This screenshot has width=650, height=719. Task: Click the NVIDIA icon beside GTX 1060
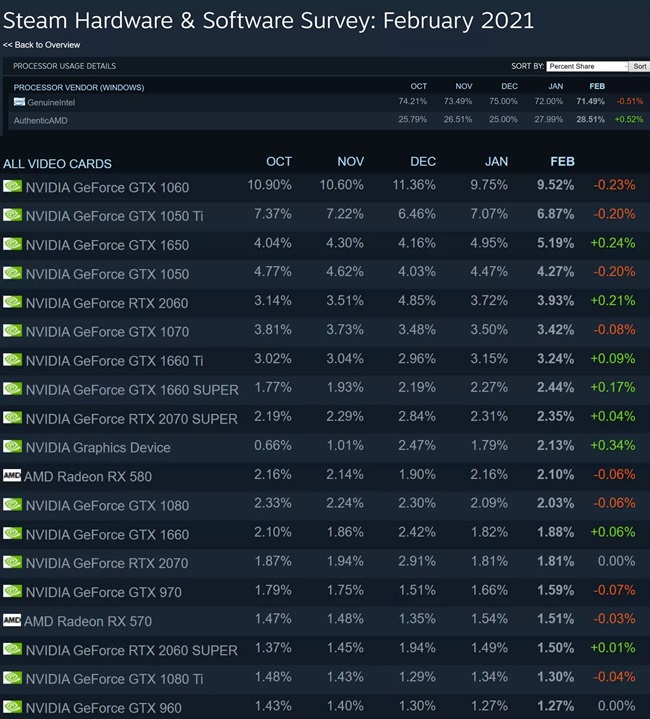tap(12, 186)
